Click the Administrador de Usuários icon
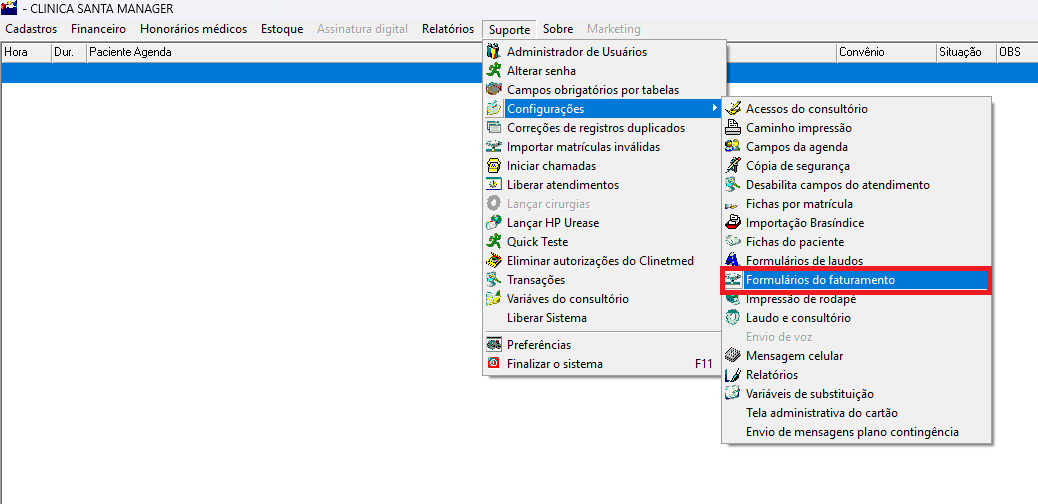 coord(493,51)
